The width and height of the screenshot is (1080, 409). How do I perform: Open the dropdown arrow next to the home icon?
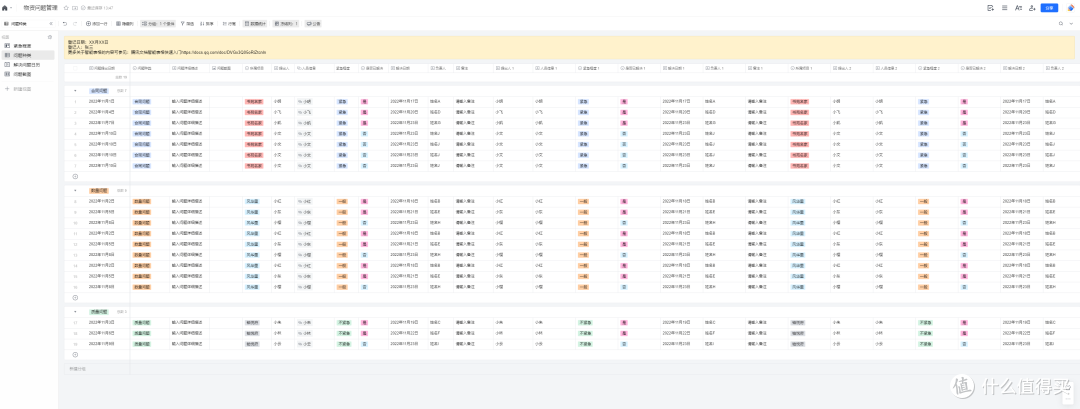tap(12, 8)
